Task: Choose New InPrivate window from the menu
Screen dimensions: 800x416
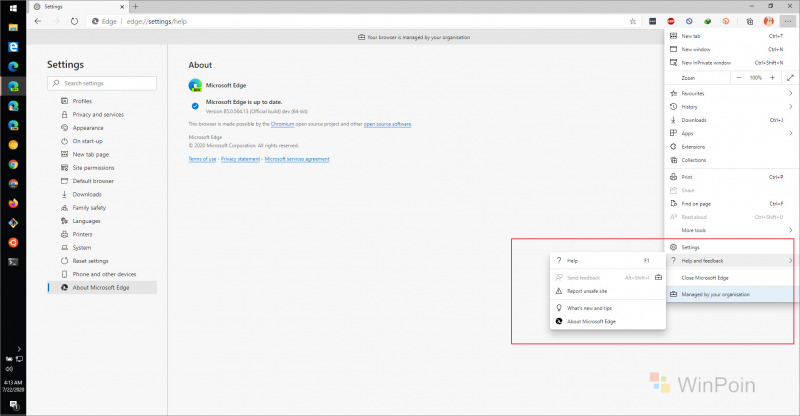Action: click(731, 62)
